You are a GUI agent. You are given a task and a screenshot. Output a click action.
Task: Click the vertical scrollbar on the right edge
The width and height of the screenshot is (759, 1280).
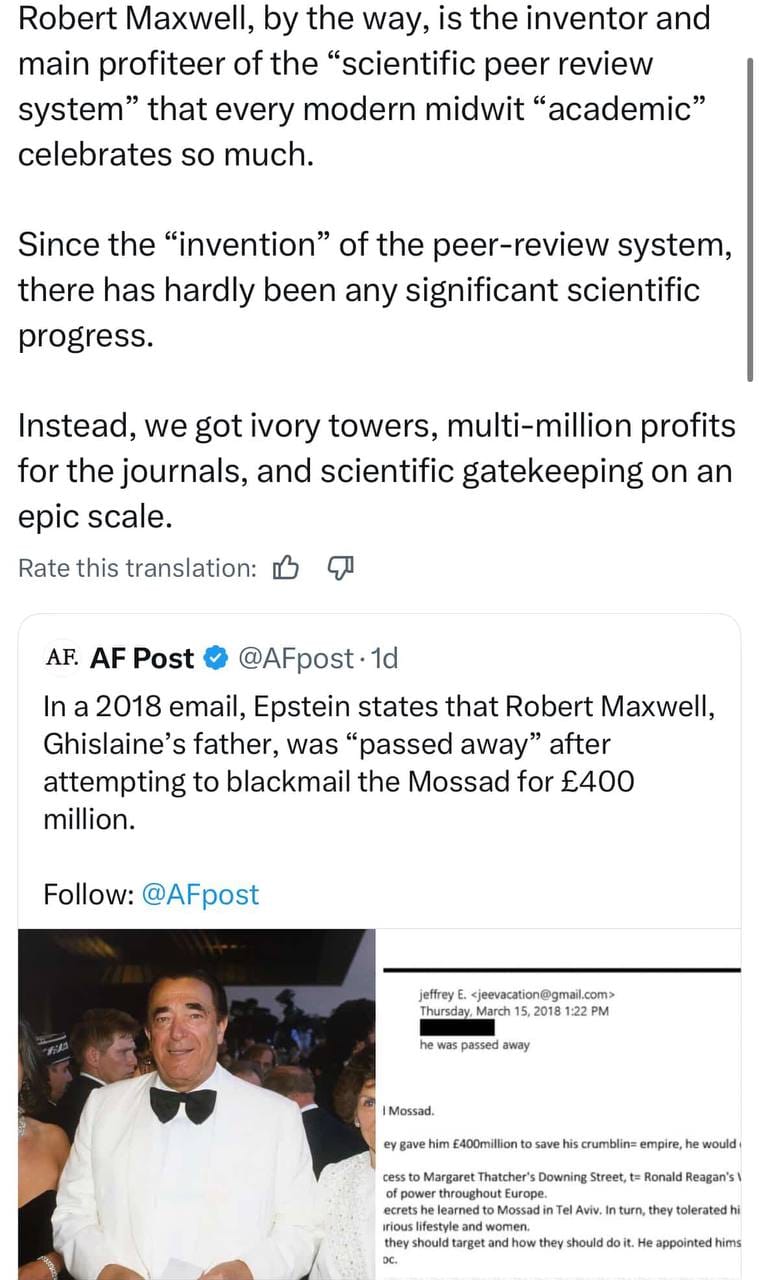coord(750,219)
